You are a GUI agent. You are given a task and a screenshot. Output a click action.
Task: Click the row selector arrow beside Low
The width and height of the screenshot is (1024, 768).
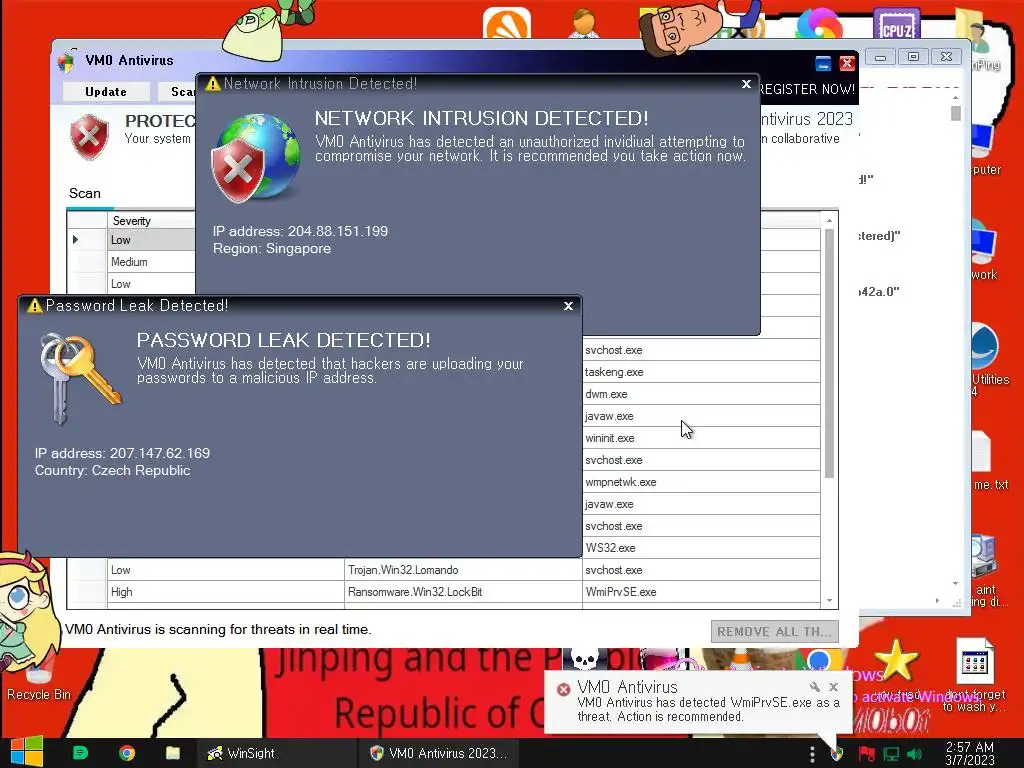76,240
